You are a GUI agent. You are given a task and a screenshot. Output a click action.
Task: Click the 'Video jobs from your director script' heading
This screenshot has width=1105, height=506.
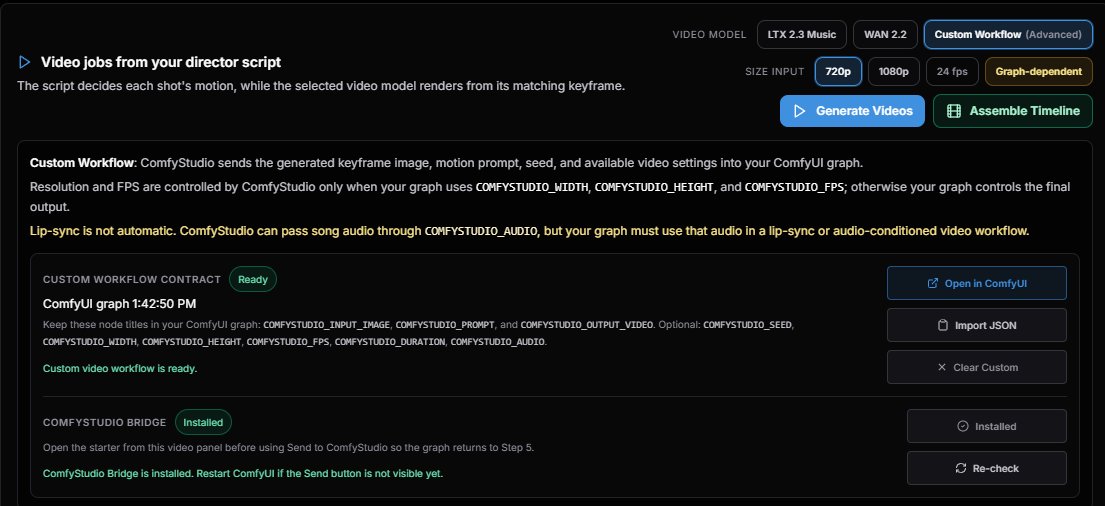pyautogui.click(x=161, y=62)
